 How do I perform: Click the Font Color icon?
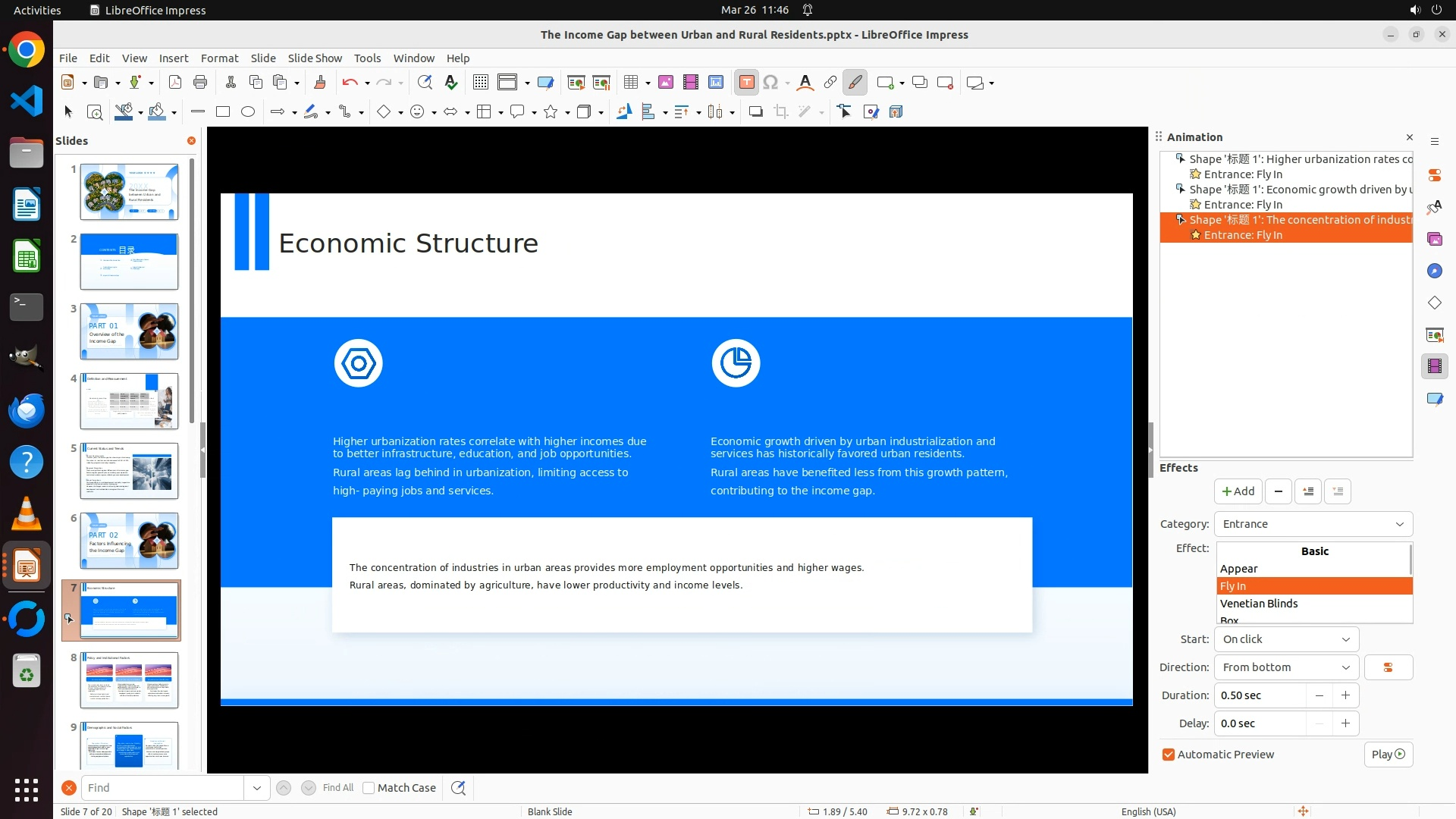[x=805, y=83]
